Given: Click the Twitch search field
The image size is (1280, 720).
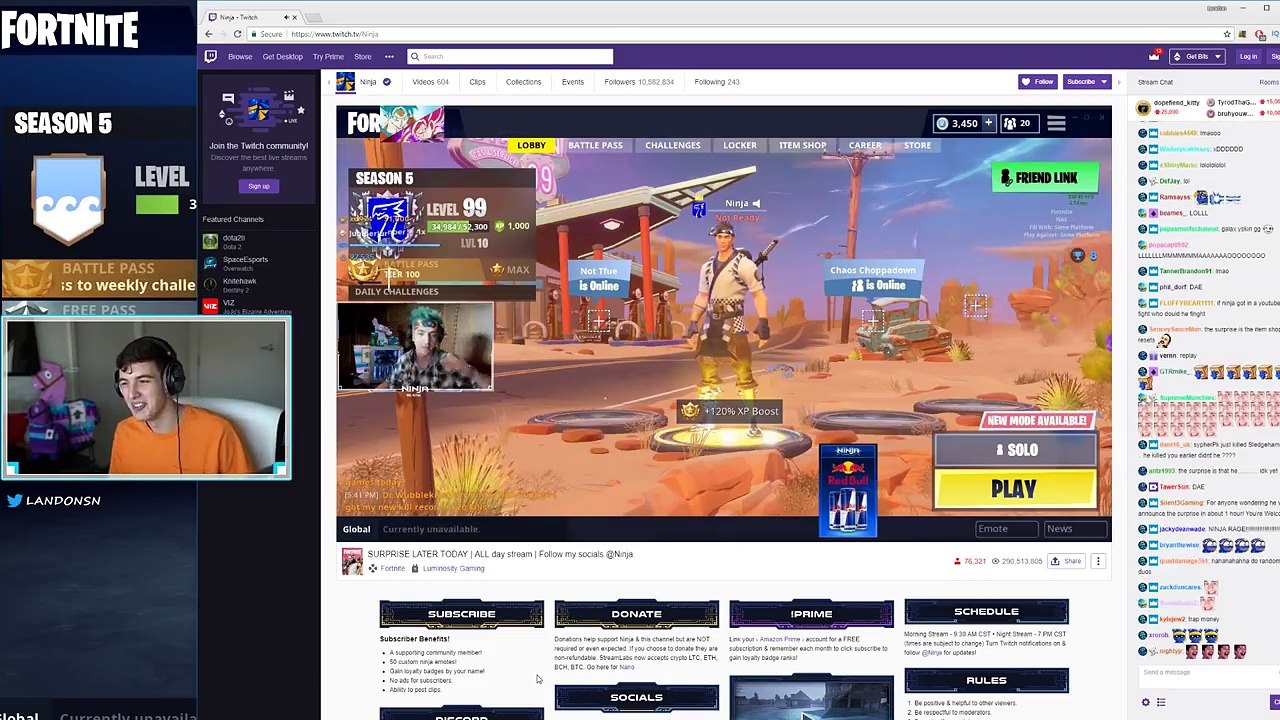Looking at the screenshot, I should click(510, 57).
